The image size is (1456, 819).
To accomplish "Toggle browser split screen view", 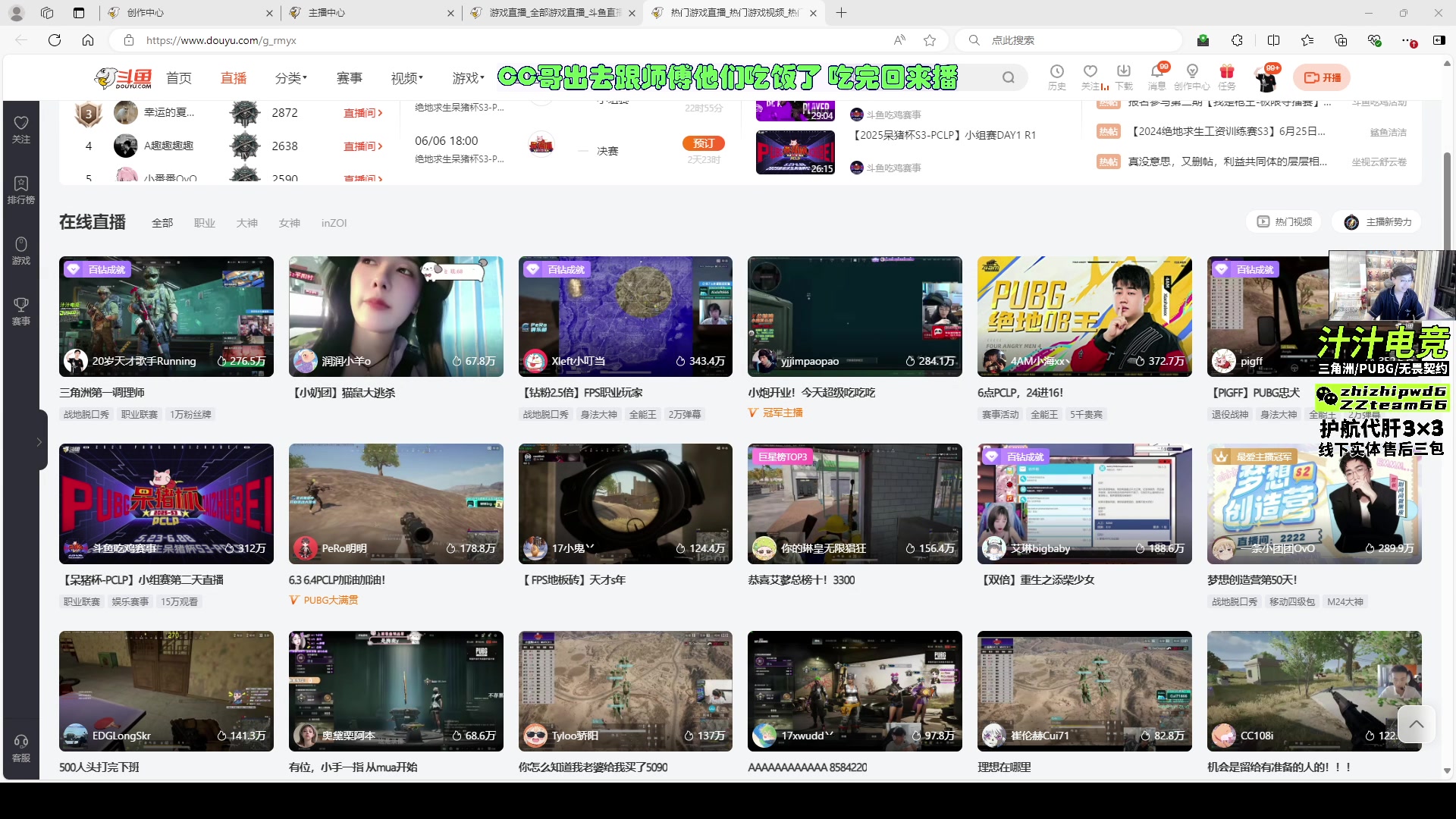I will click(1273, 40).
